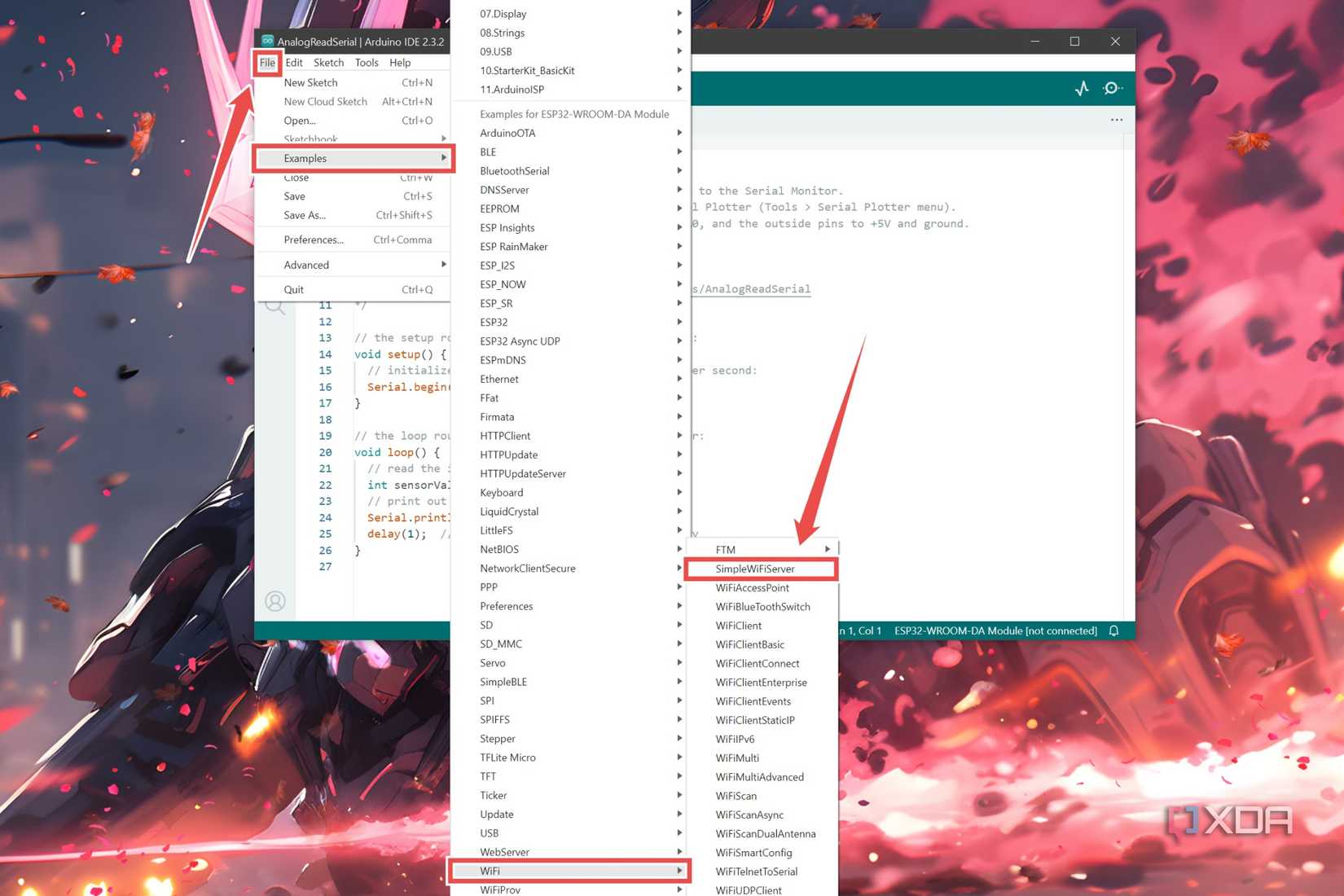Open the Tools menu
This screenshot has height=896, width=1344.
366,63
